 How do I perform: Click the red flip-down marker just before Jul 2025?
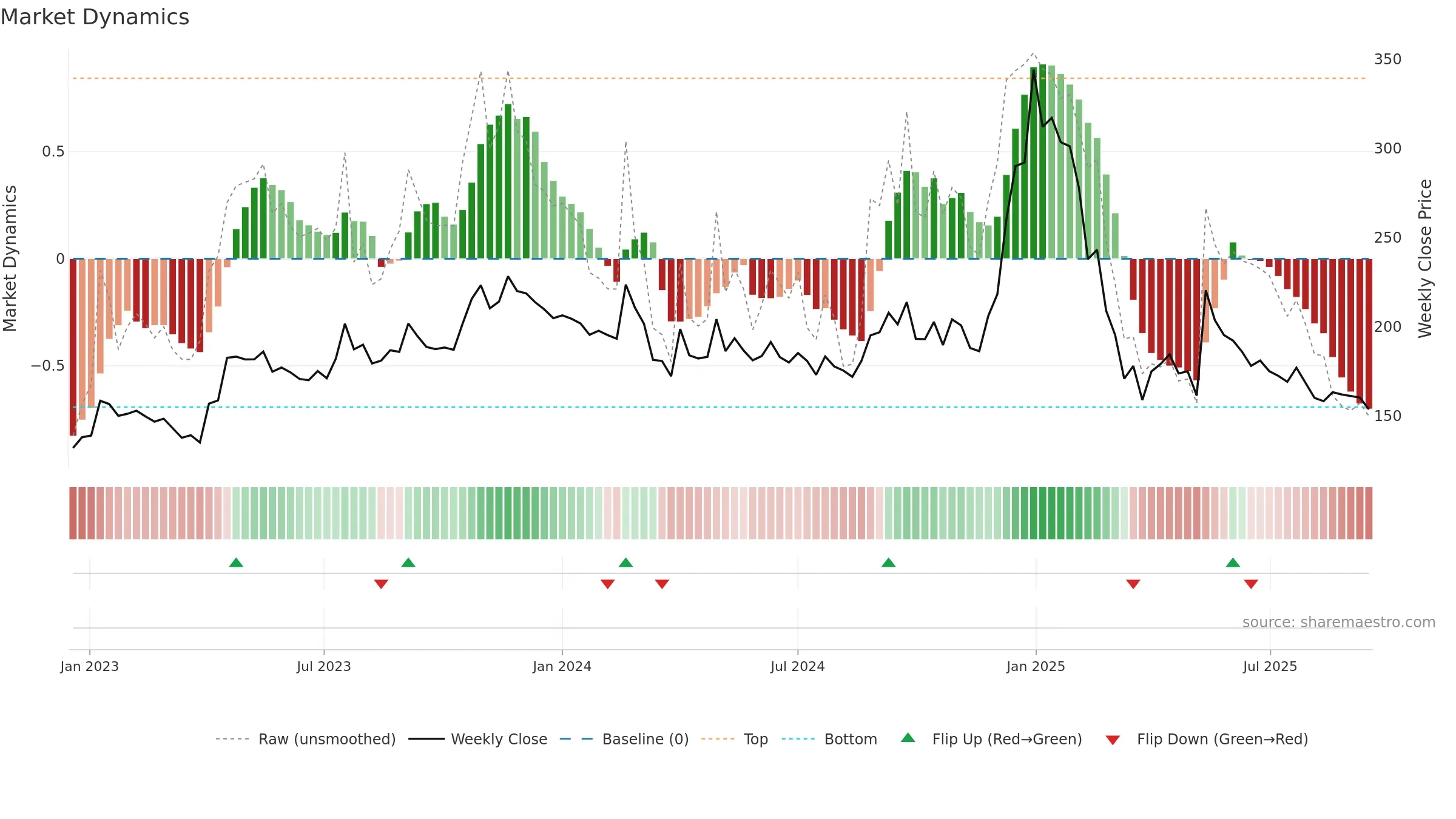pos(1251,584)
